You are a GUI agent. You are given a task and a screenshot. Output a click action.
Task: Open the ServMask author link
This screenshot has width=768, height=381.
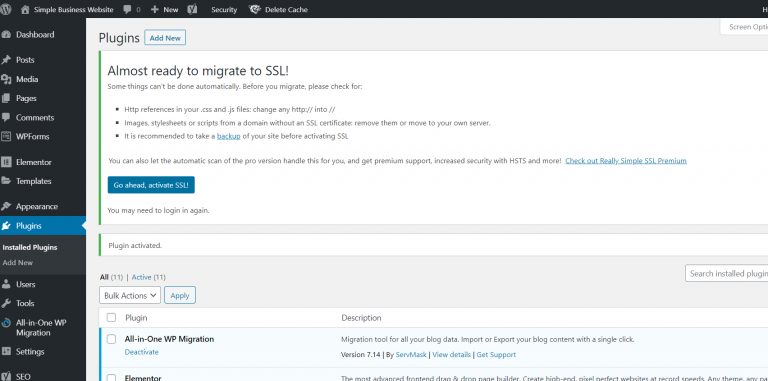pos(411,355)
